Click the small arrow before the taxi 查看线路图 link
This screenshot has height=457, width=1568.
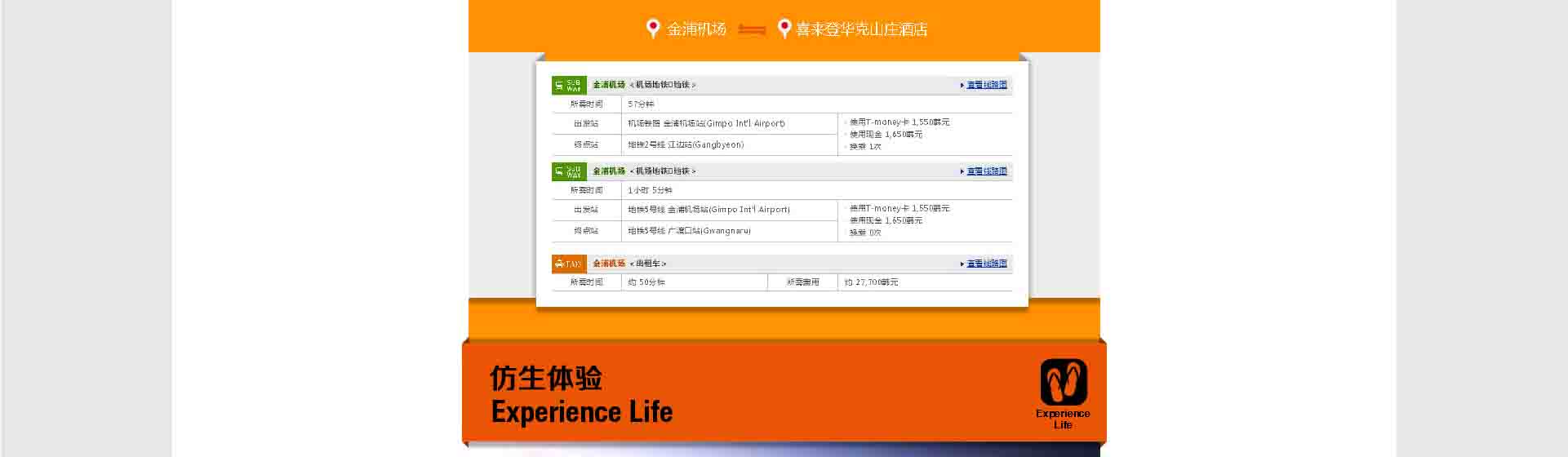tap(962, 264)
